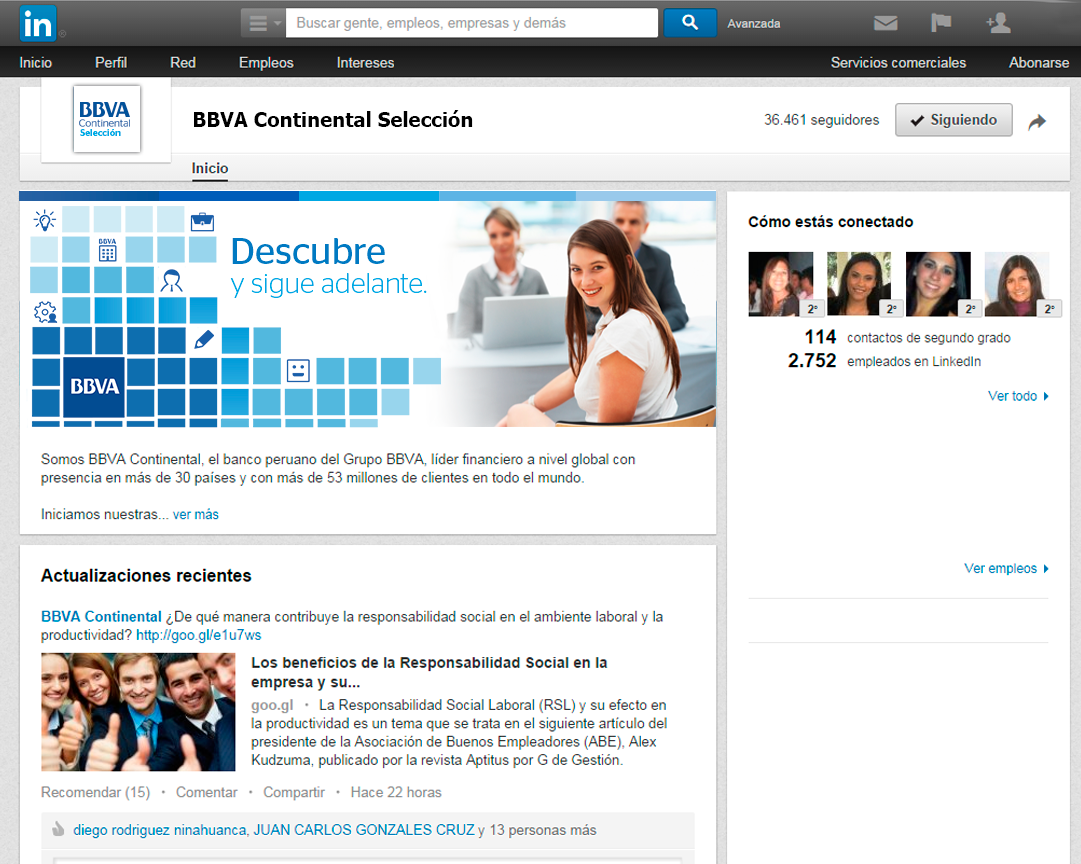Click Ver todo link
The image size is (1081, 864).
click(x=1018, y=396)
